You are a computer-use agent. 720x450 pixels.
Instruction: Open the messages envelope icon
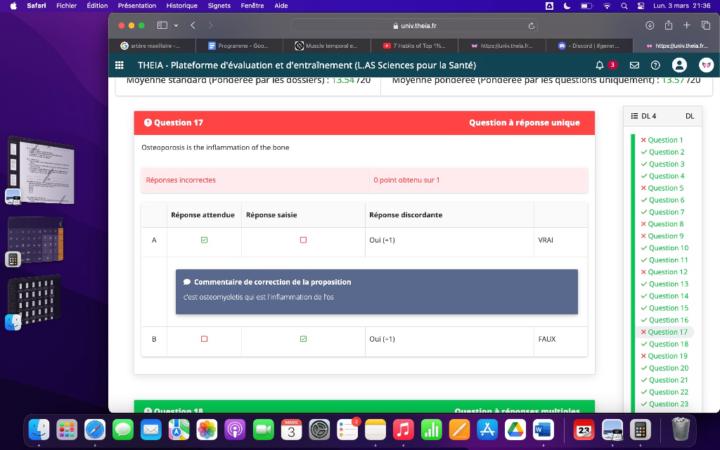(x=634, y=65)
